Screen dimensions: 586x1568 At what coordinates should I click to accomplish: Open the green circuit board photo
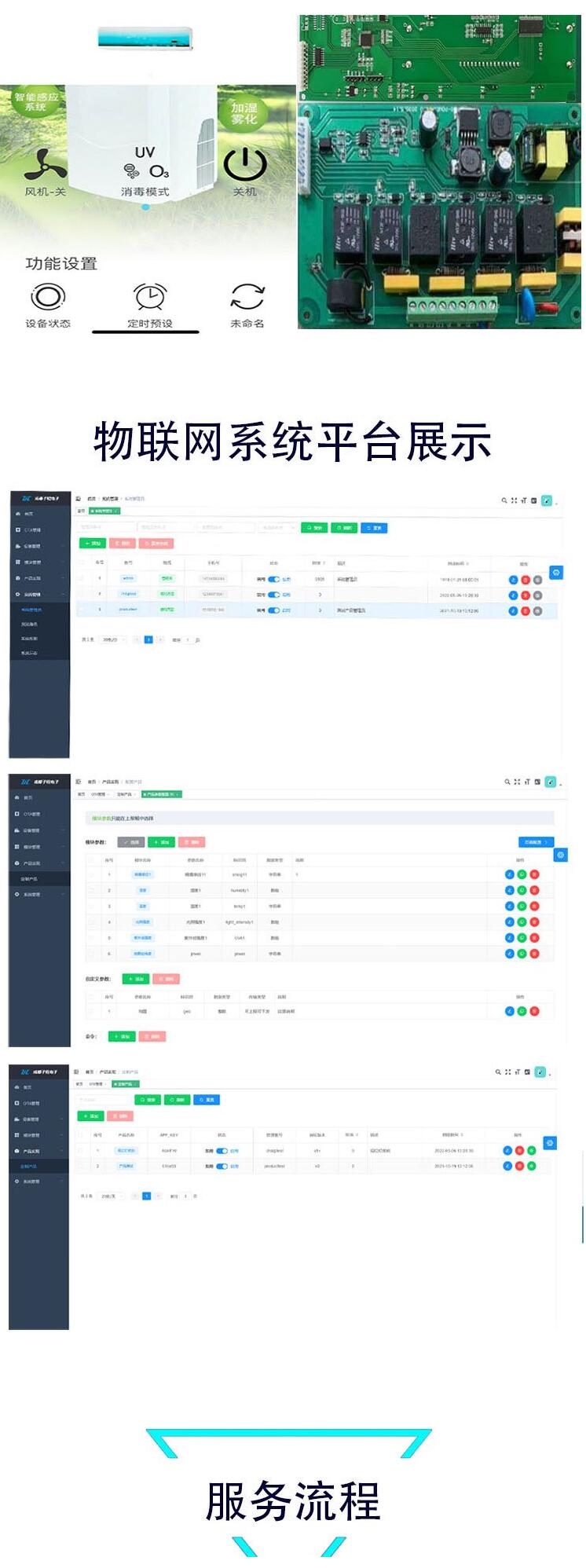[x=440, y=171]
